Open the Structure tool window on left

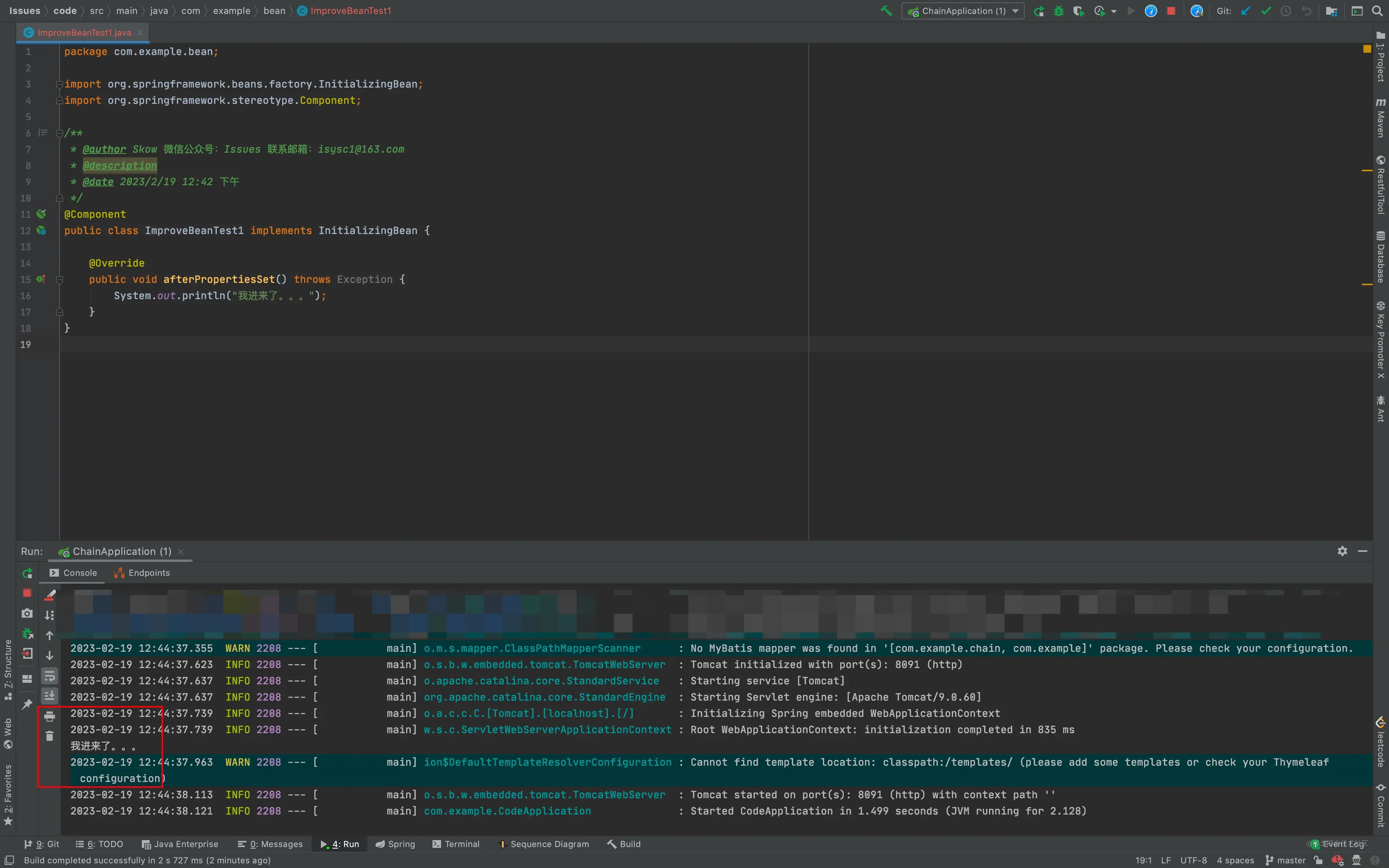pyautogui.click(x=8, y=669)
